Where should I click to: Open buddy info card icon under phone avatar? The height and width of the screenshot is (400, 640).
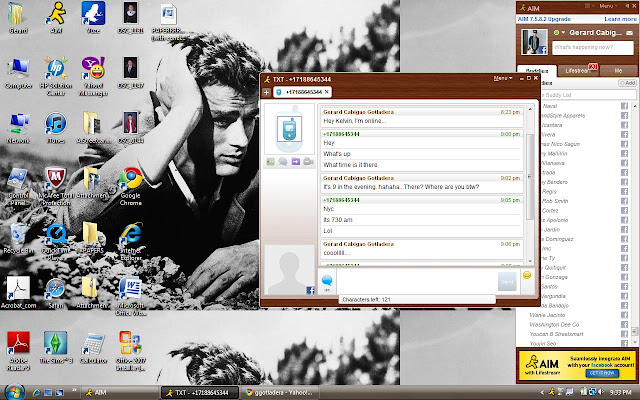(270, 162)
